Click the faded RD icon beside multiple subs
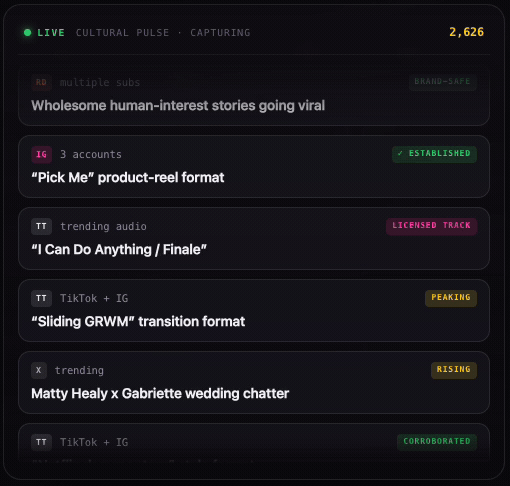The height and width of the screenshot is (486, 510). point(42,82)
